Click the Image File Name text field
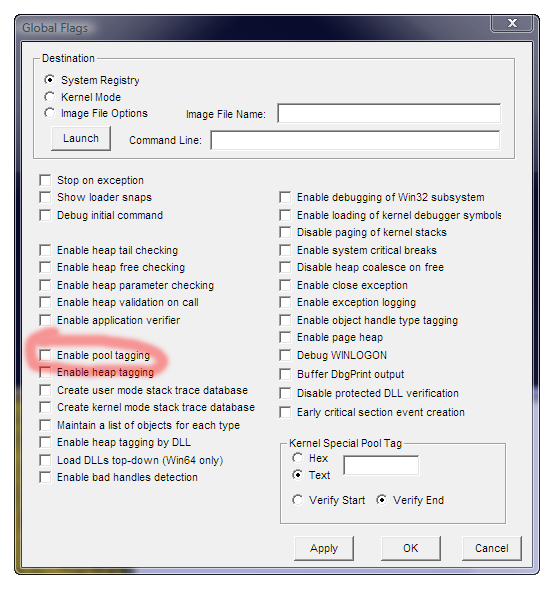This screenshot has height=593, width=558. pos(389,113)
